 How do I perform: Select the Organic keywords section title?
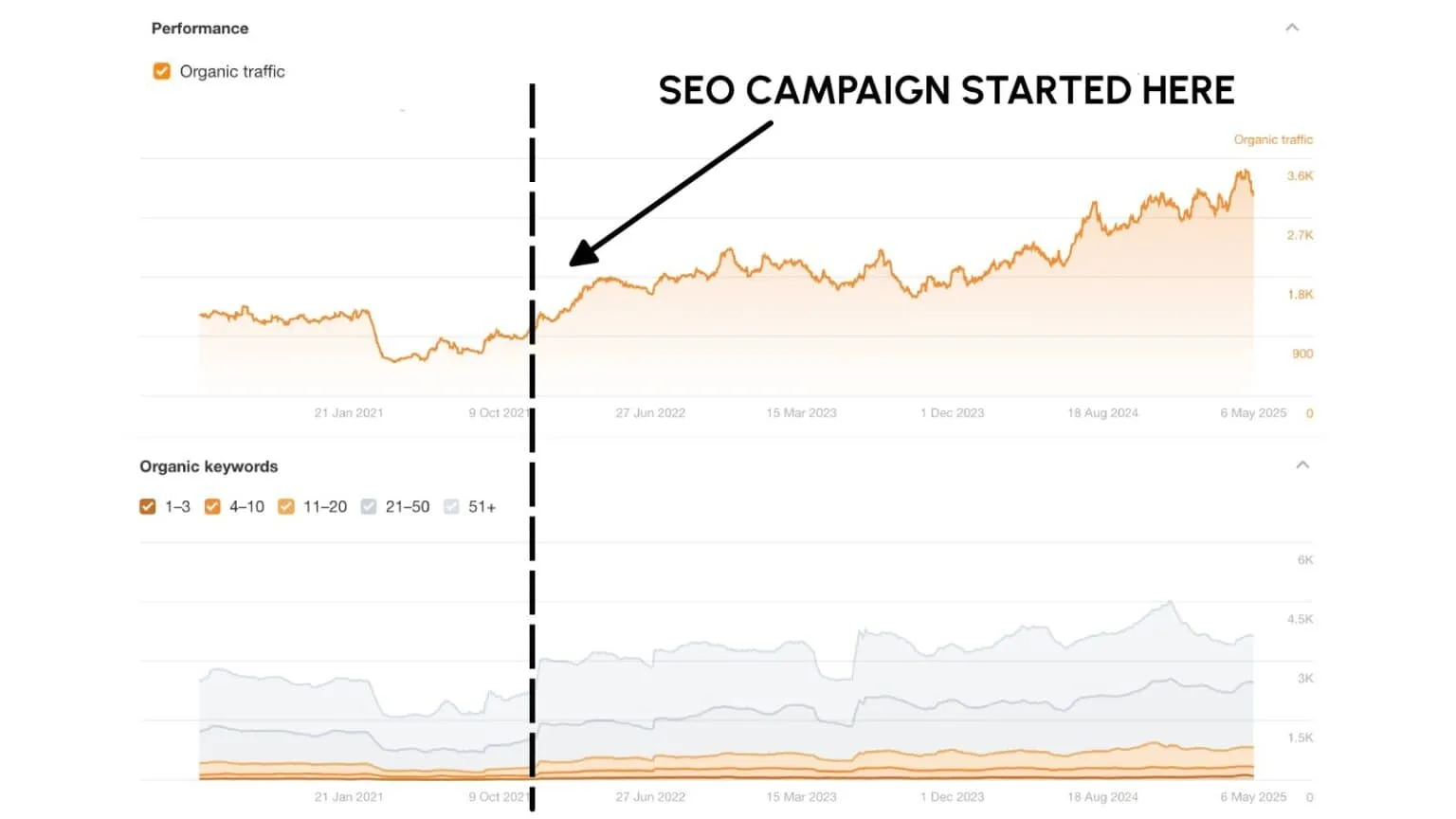(209, 465)
